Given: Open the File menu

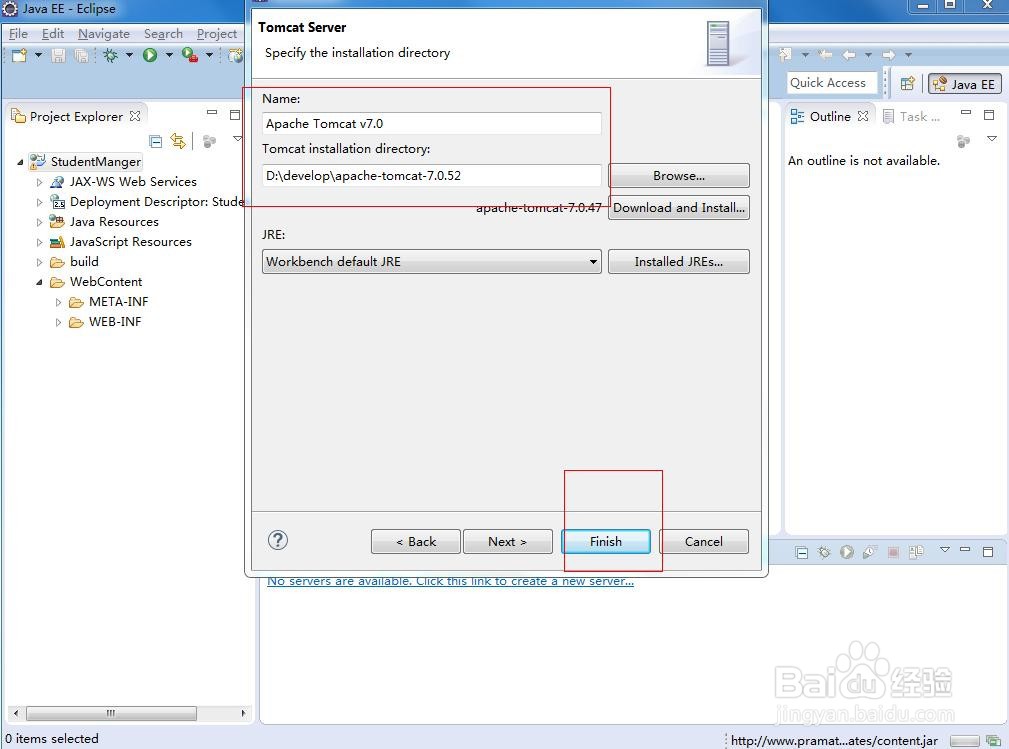Looking at the screenshot, I should click(x=18, y=33).
